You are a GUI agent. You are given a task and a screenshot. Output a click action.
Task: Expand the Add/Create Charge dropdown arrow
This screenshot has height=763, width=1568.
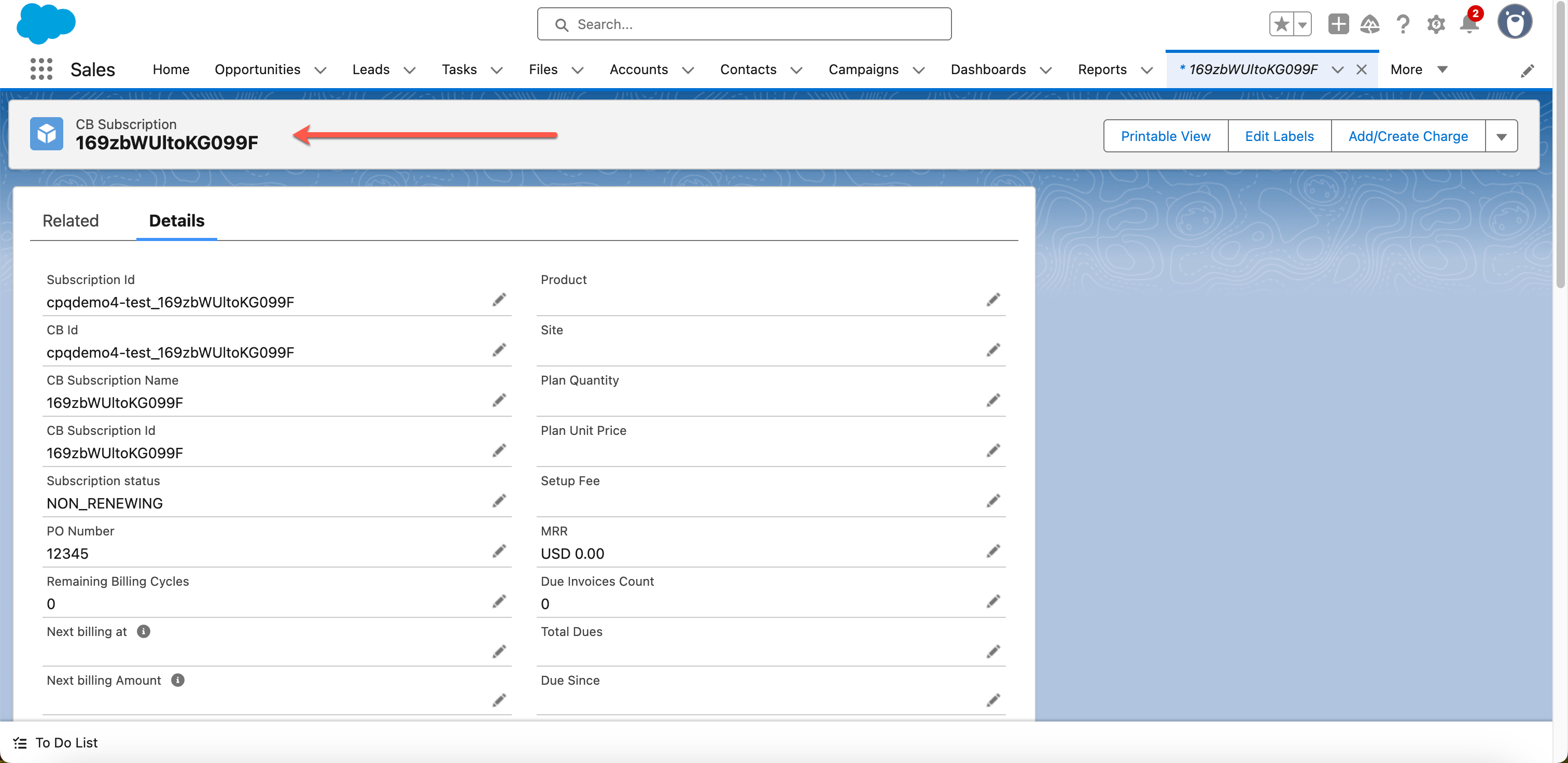(x=1502, y=136)
